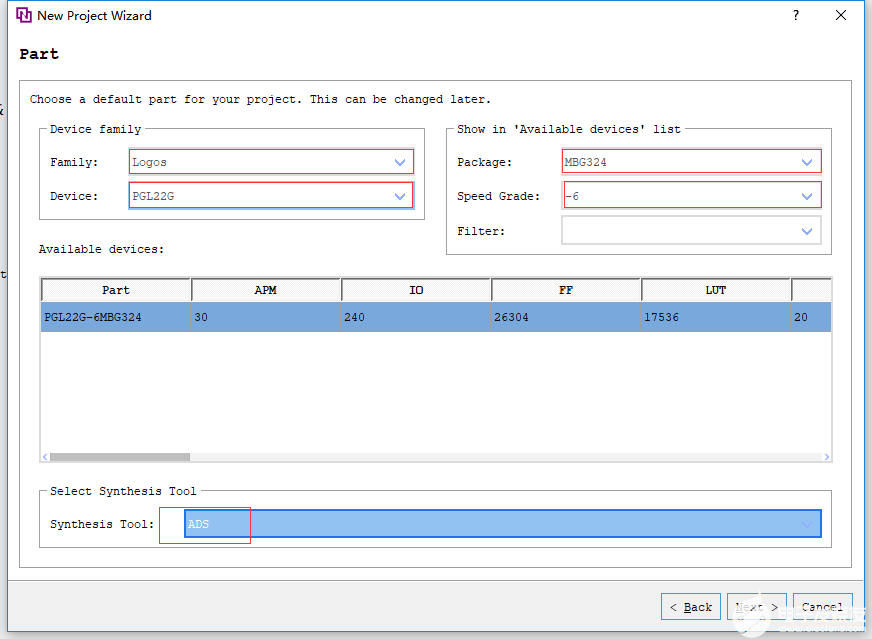Open the Device dropdown showing PGL22G

coord(271,196)
